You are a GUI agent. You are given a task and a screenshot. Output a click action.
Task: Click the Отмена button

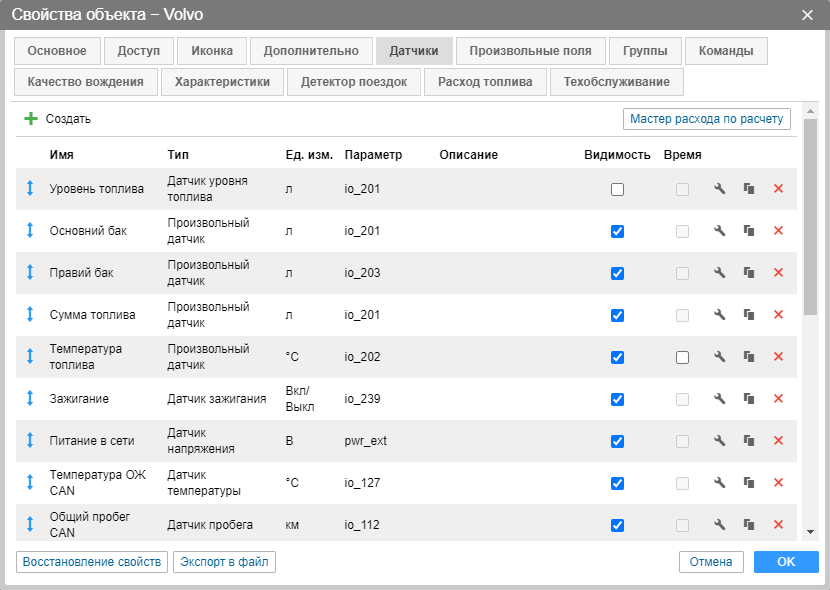coord(712,562)
